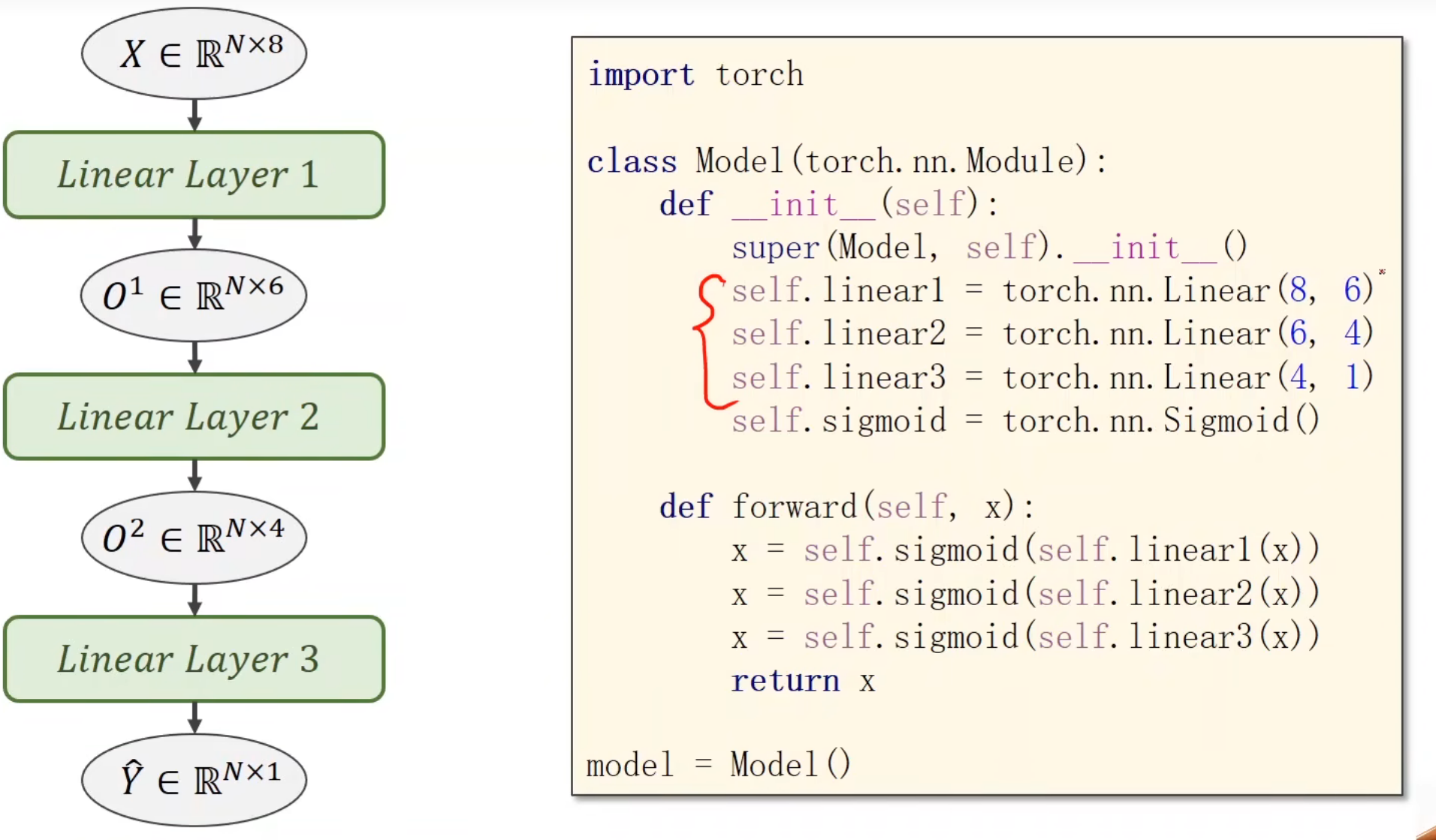Screen dimensions: 1436x840
Task: Click the Linear Layer 1 box
Action: click(x=194, y=175)
